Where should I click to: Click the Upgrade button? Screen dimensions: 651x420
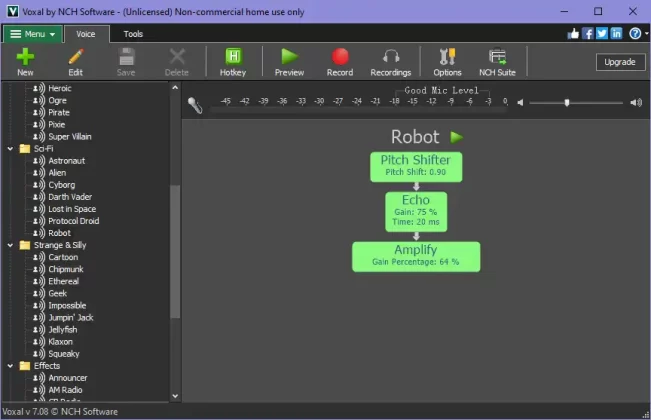620,62
